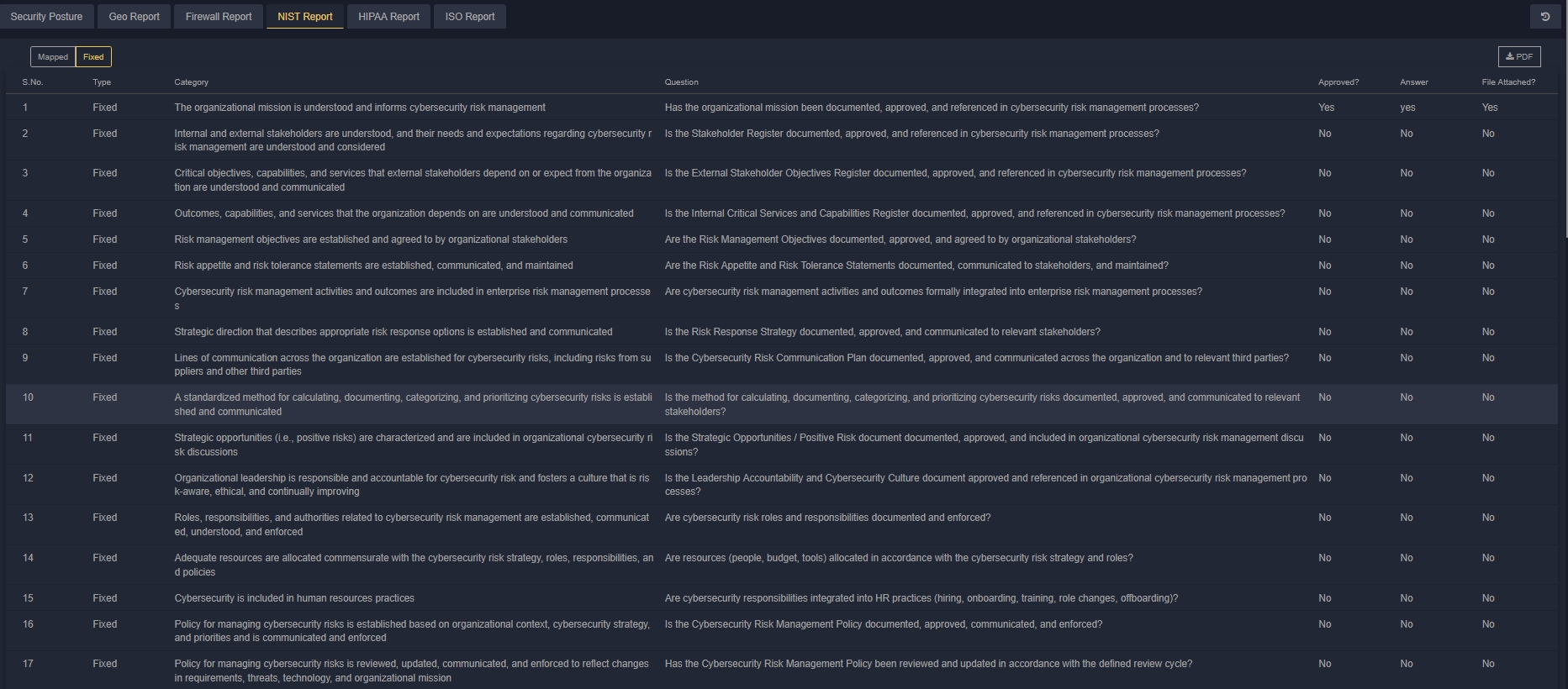Click the S.No. column header

point(33,82)
